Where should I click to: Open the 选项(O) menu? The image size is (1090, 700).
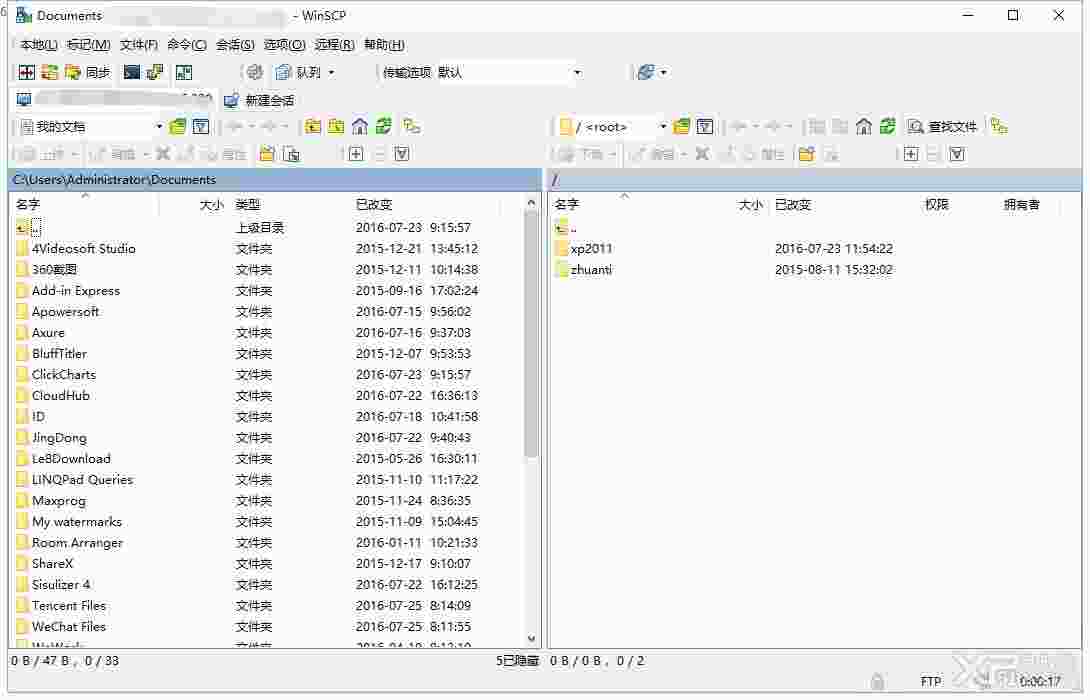pos(284,44)
